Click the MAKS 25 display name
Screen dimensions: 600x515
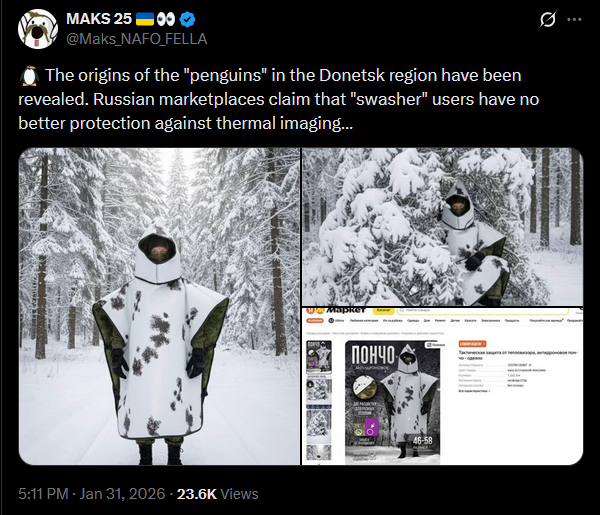pos(99,19)
